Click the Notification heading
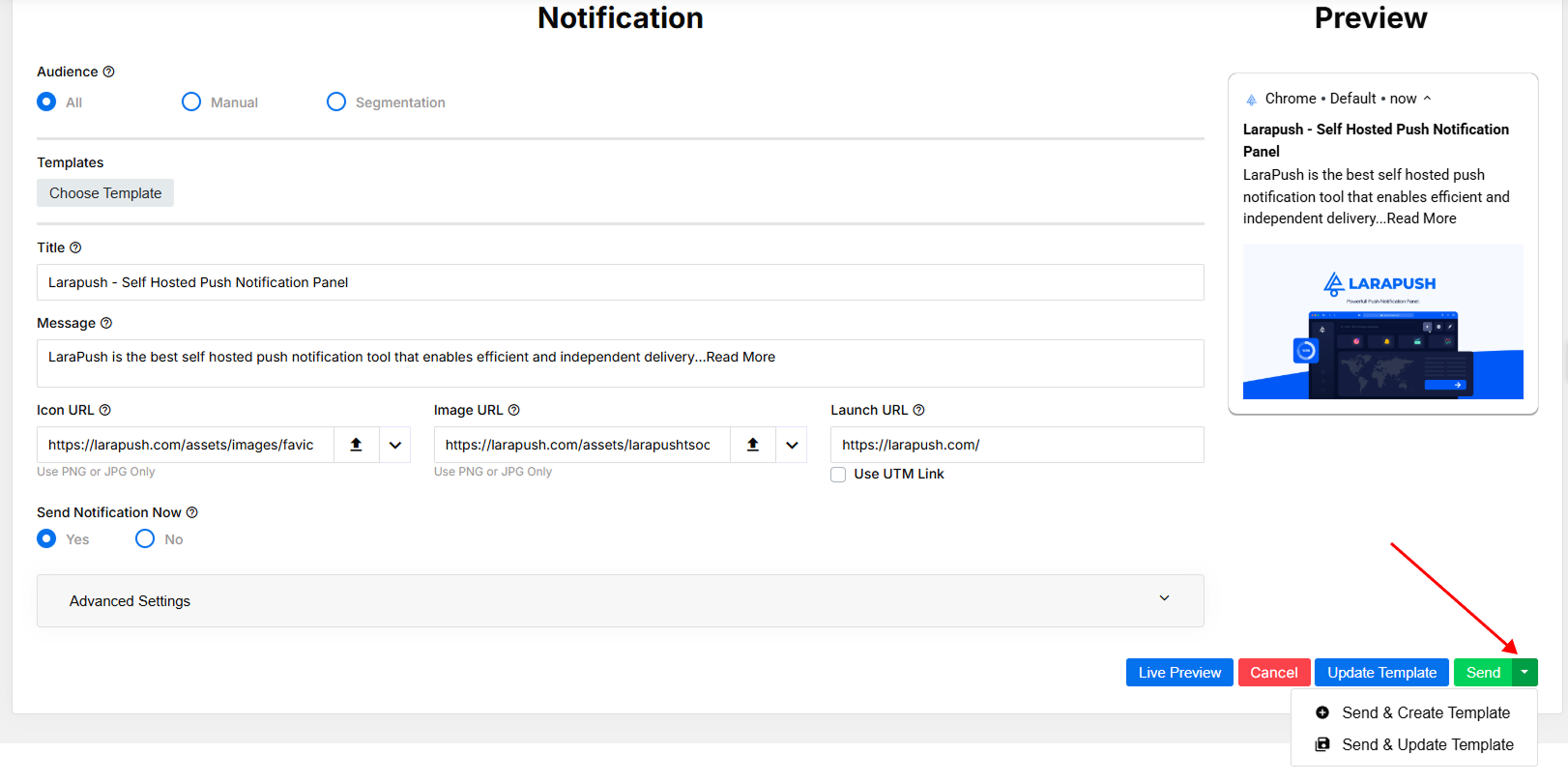The image size is (1568, 783). click(x=621, y=17)
